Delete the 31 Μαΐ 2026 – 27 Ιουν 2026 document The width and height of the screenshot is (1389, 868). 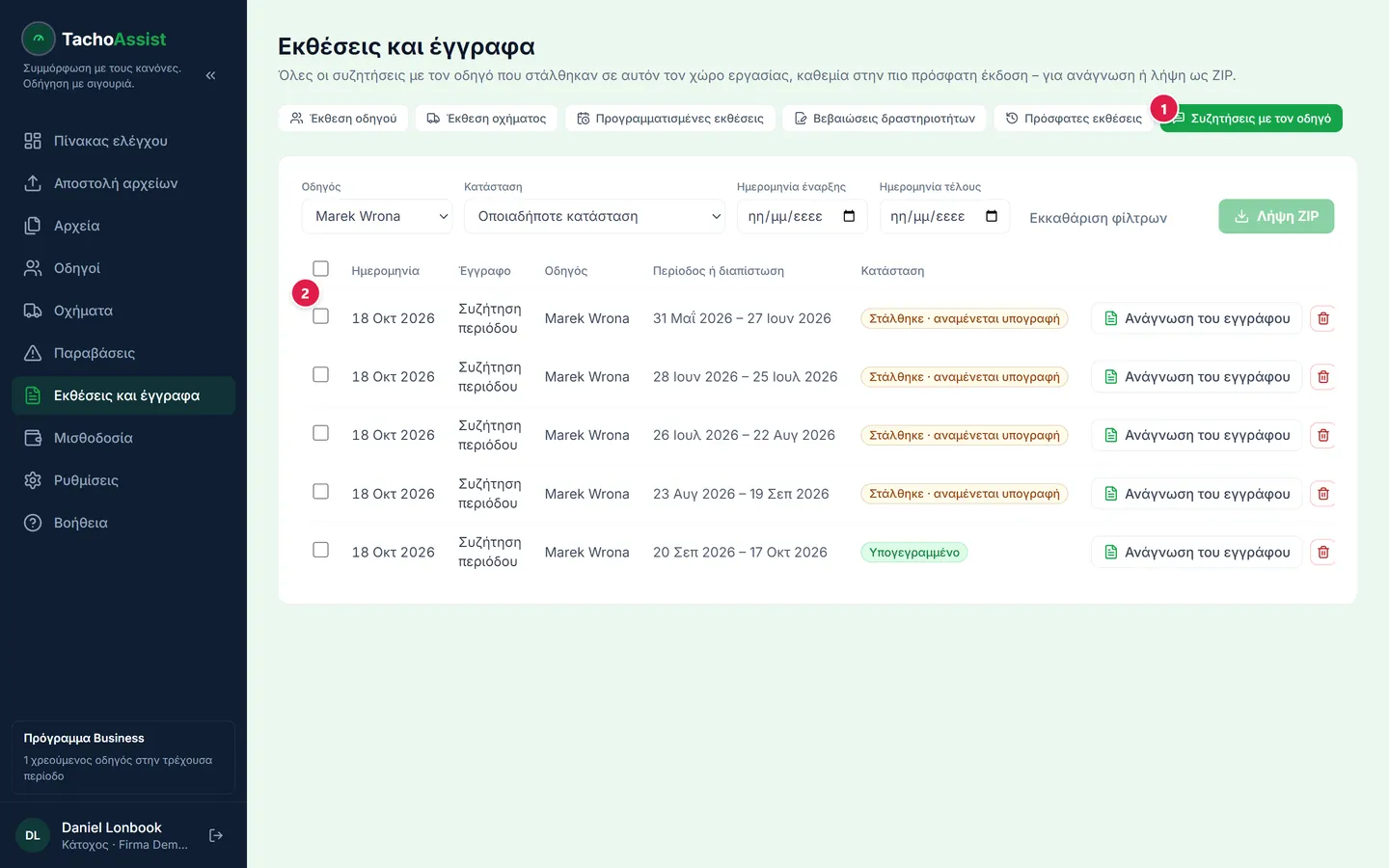pos(1322,318)
